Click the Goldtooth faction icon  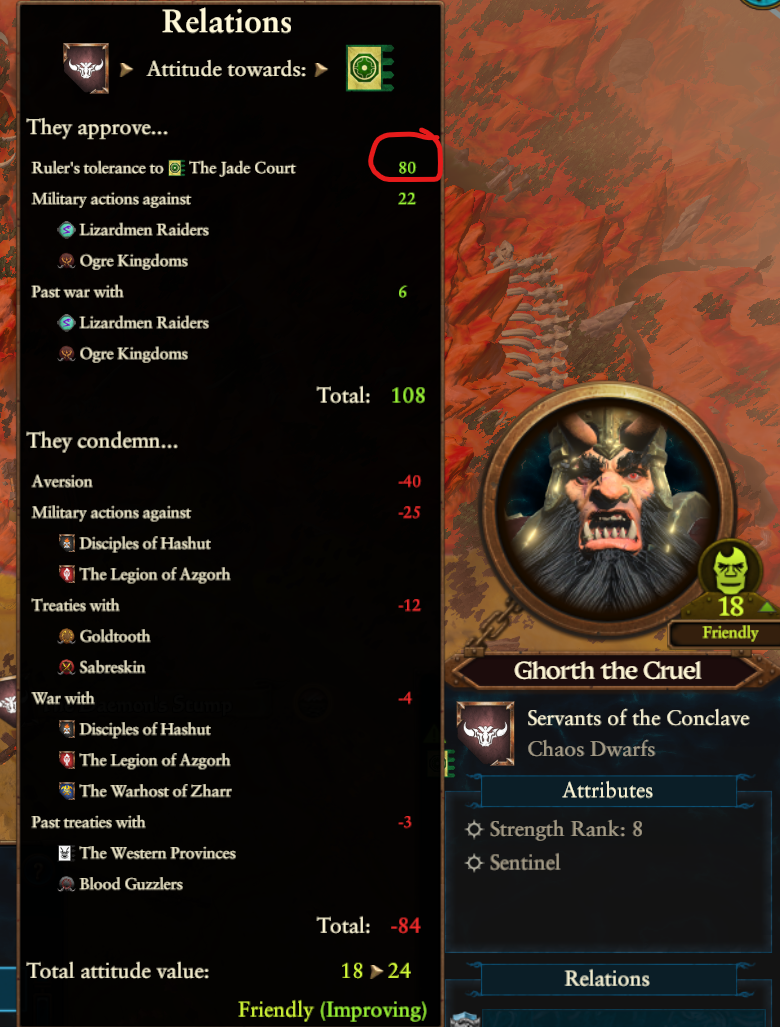click(67, 636)
